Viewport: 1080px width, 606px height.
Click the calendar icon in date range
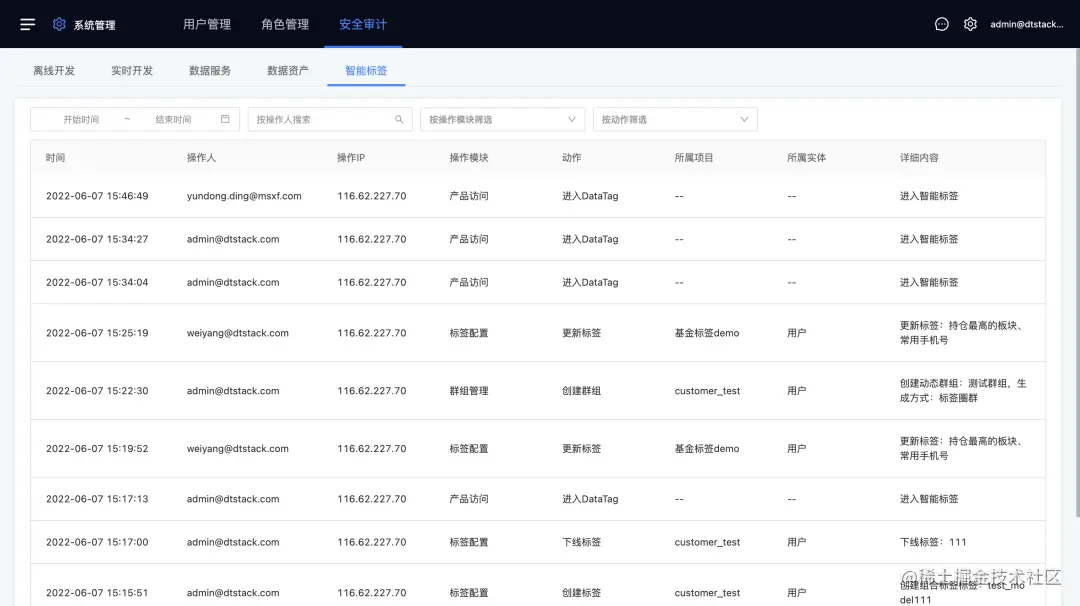click(x=225, y=119)
